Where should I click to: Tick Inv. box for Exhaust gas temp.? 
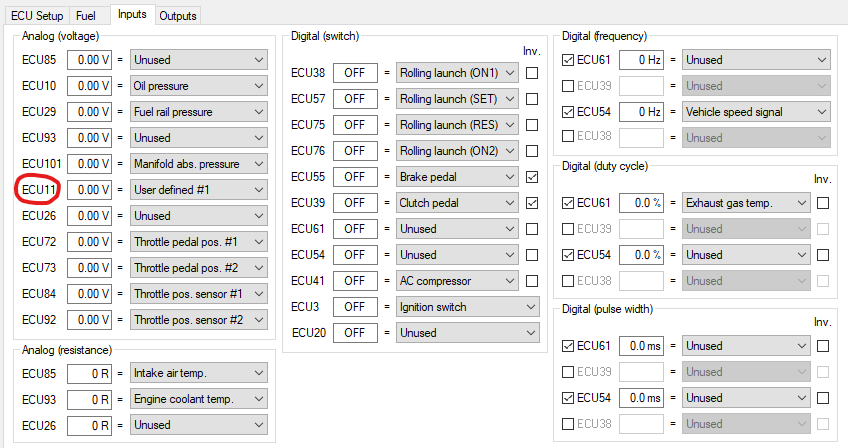click(x=823, y=203)
